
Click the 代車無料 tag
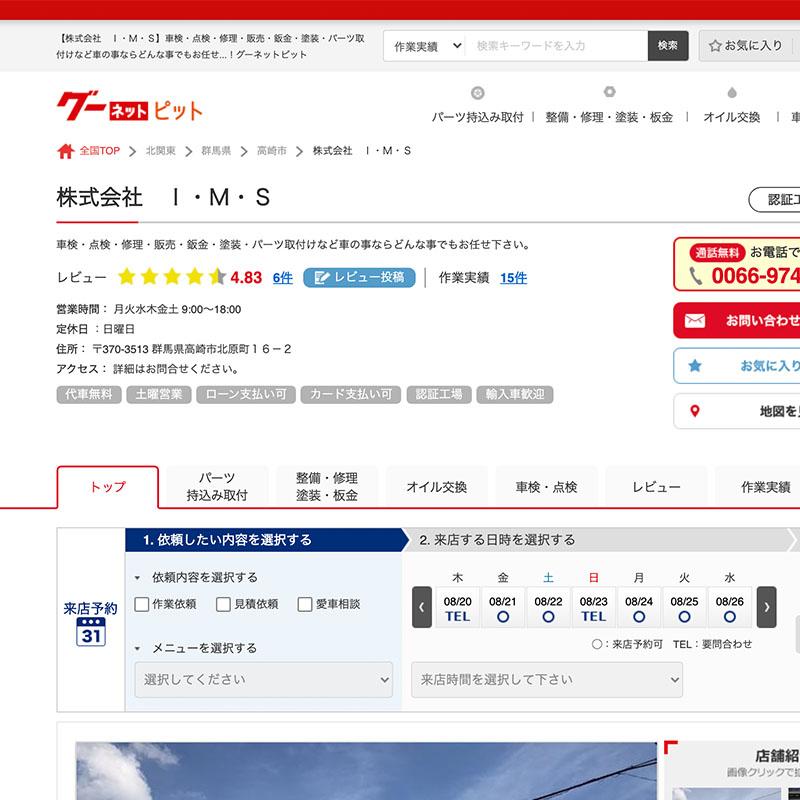[89, 394]
